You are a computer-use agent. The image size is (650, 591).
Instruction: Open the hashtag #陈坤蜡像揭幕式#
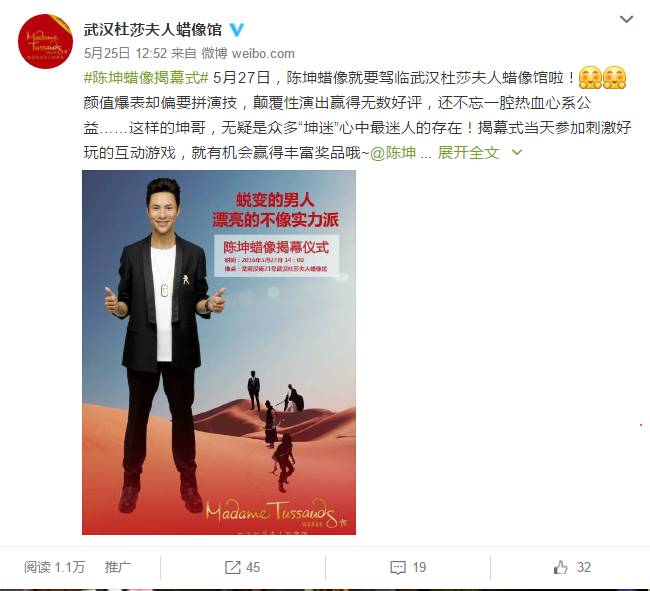click(x=146, y=78)
